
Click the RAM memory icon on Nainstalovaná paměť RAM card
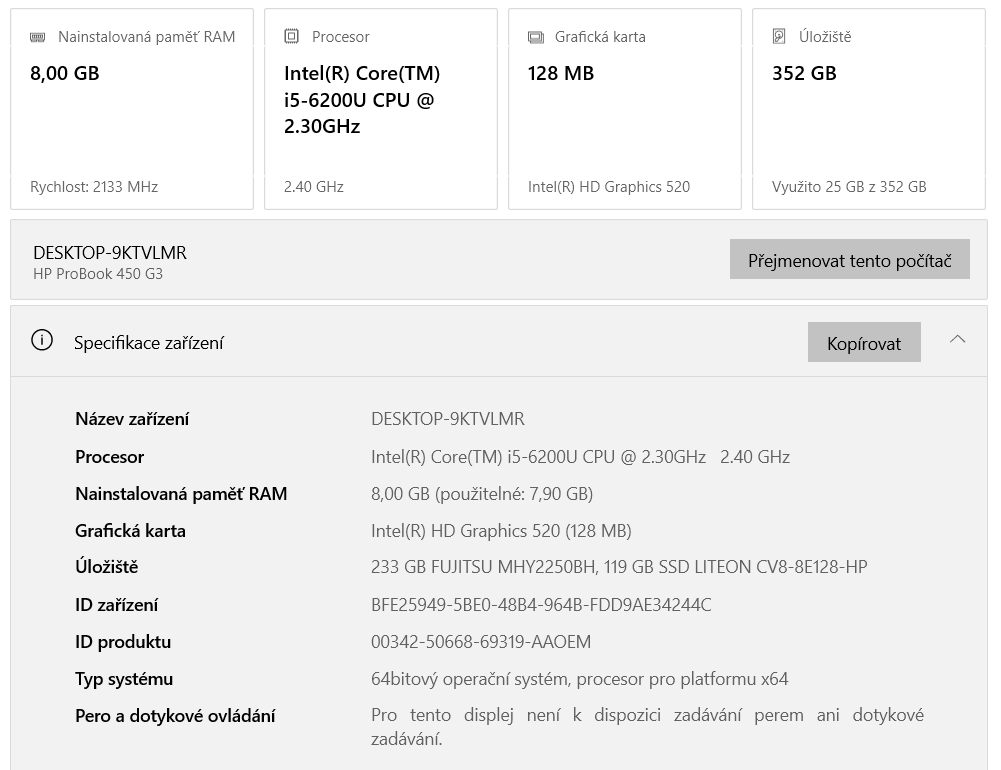[x=38, y=36]
